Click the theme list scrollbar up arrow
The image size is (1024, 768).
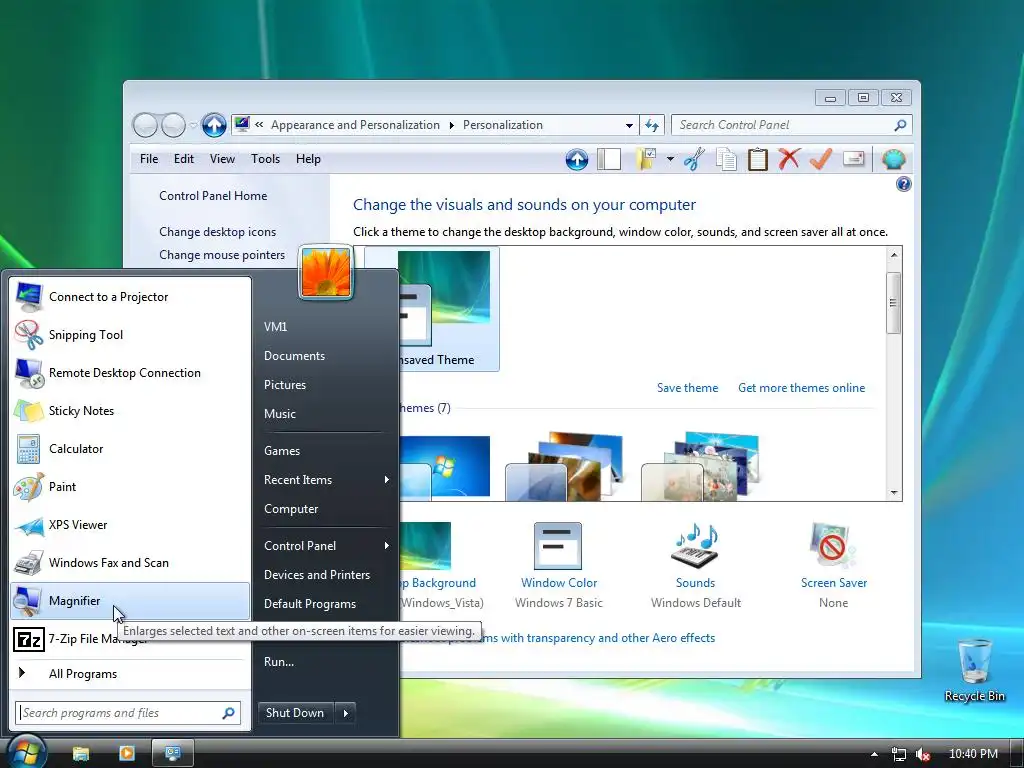(894, 255)
